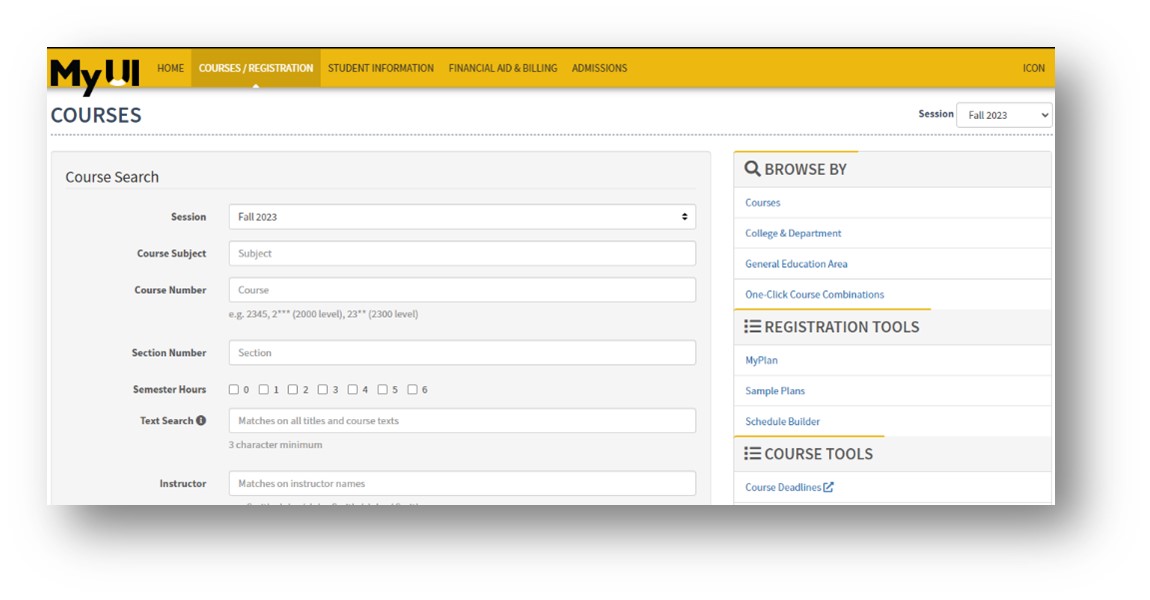Check the 0 semester hours box

tap(234, 390)
